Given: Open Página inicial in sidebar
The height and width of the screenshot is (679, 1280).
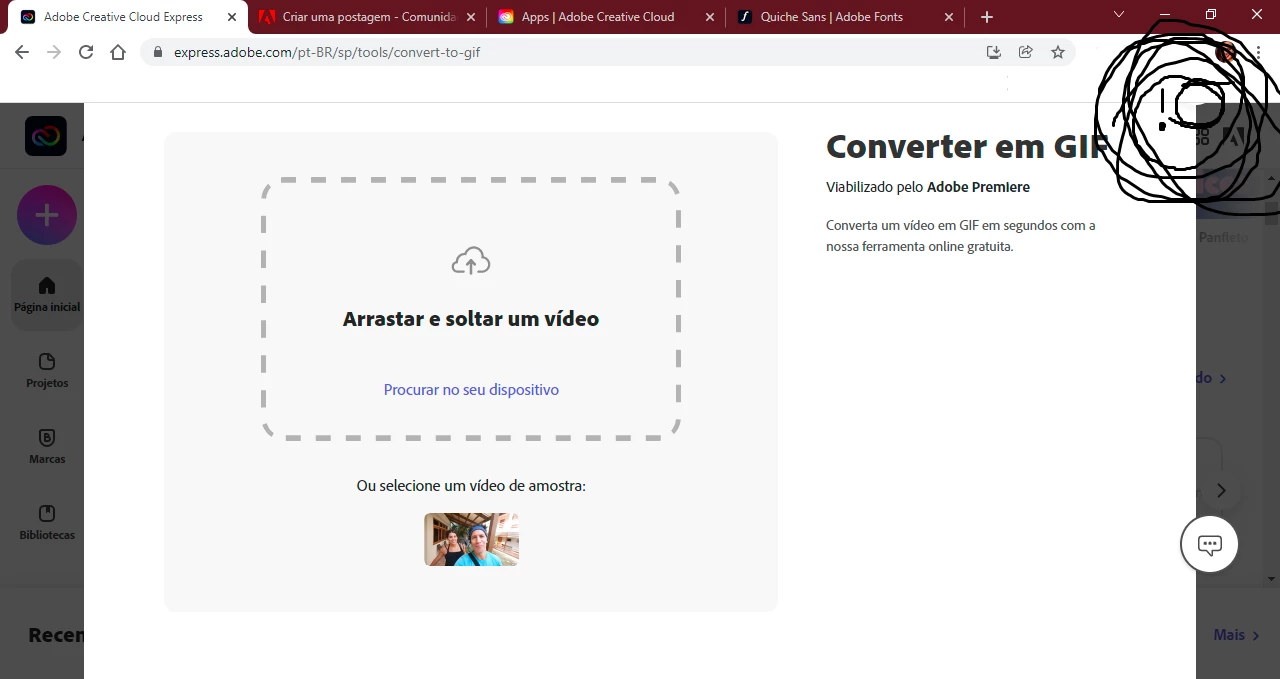Looking at the screenshot, I should pos(47,295).
